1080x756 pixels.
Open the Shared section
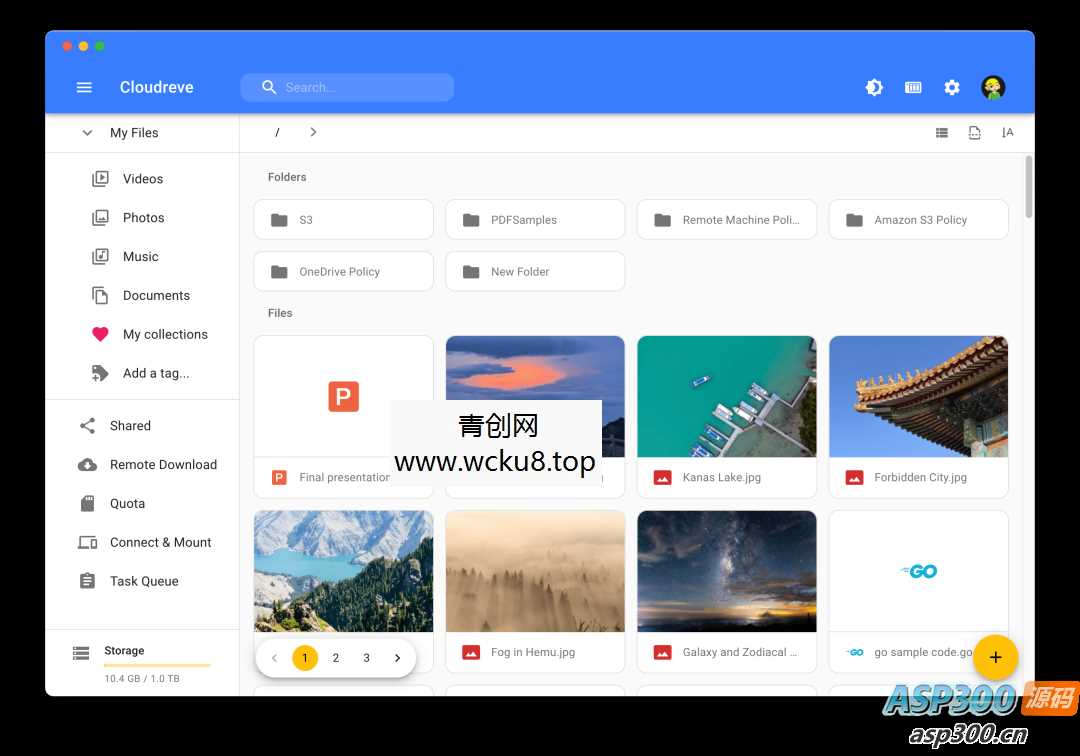pyautogui.click(x=129, y=425)
